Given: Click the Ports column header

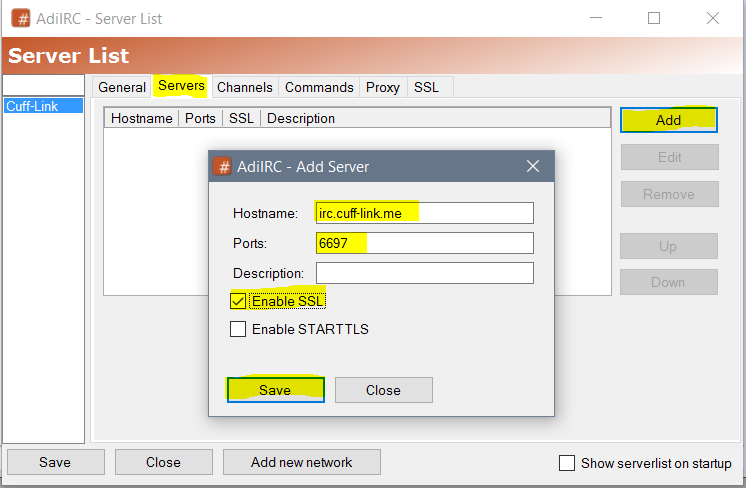Looking at the screenshot, I should pos(200,118).
